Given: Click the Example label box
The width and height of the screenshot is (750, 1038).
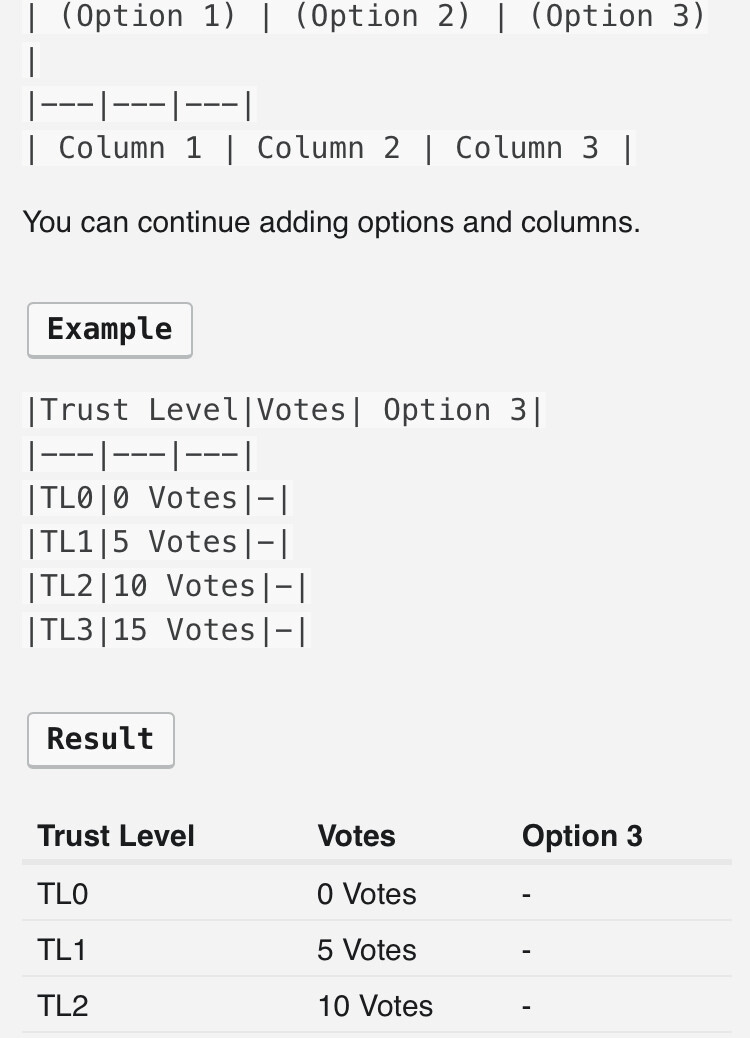Looking at the screenshot, I should click(x=109, y=330).
